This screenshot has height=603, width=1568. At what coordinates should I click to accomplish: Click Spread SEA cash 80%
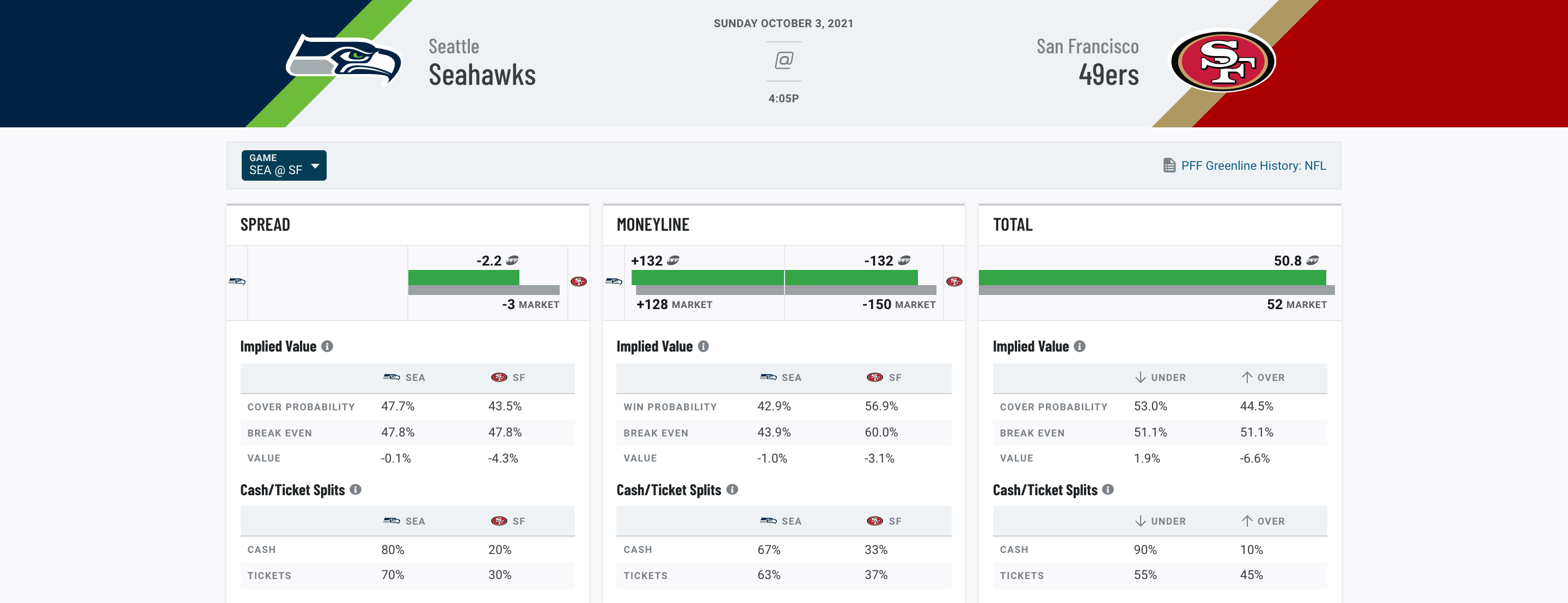[x=393, y=550]
